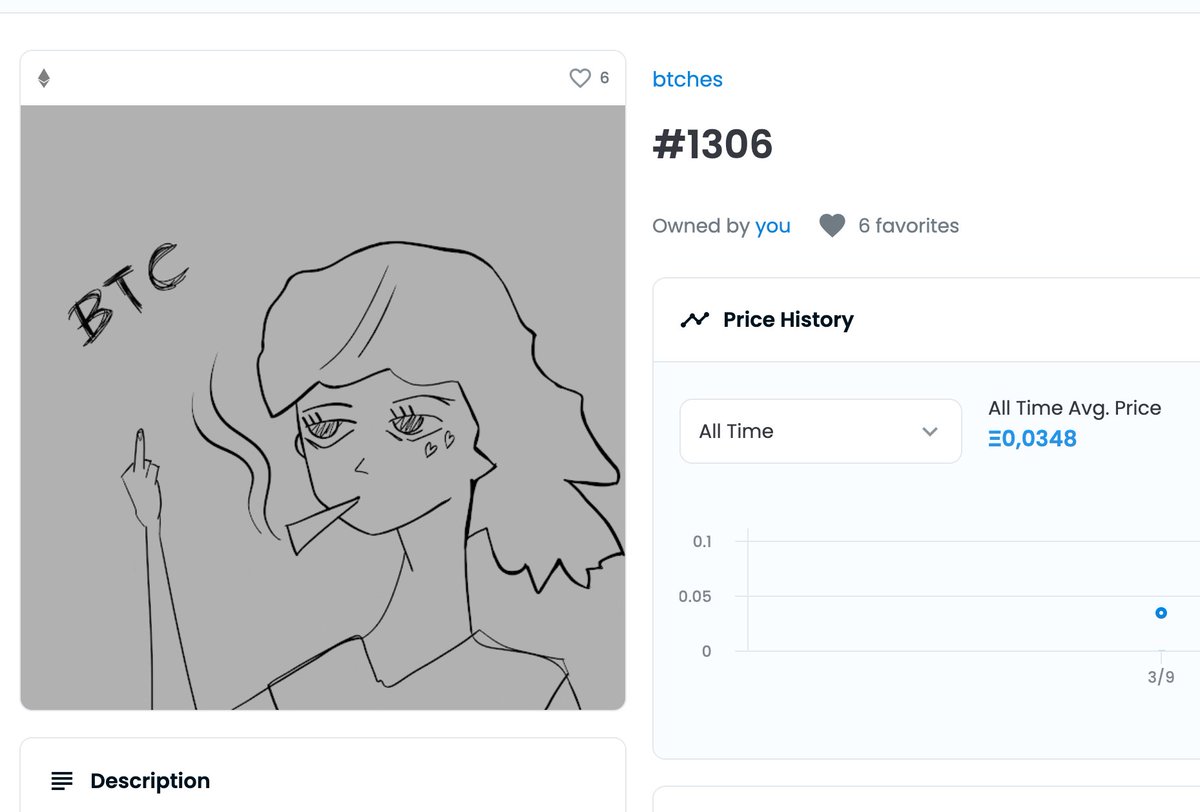
Task: Click the filled heart beside 6 favorites
Action: point(832,226)
